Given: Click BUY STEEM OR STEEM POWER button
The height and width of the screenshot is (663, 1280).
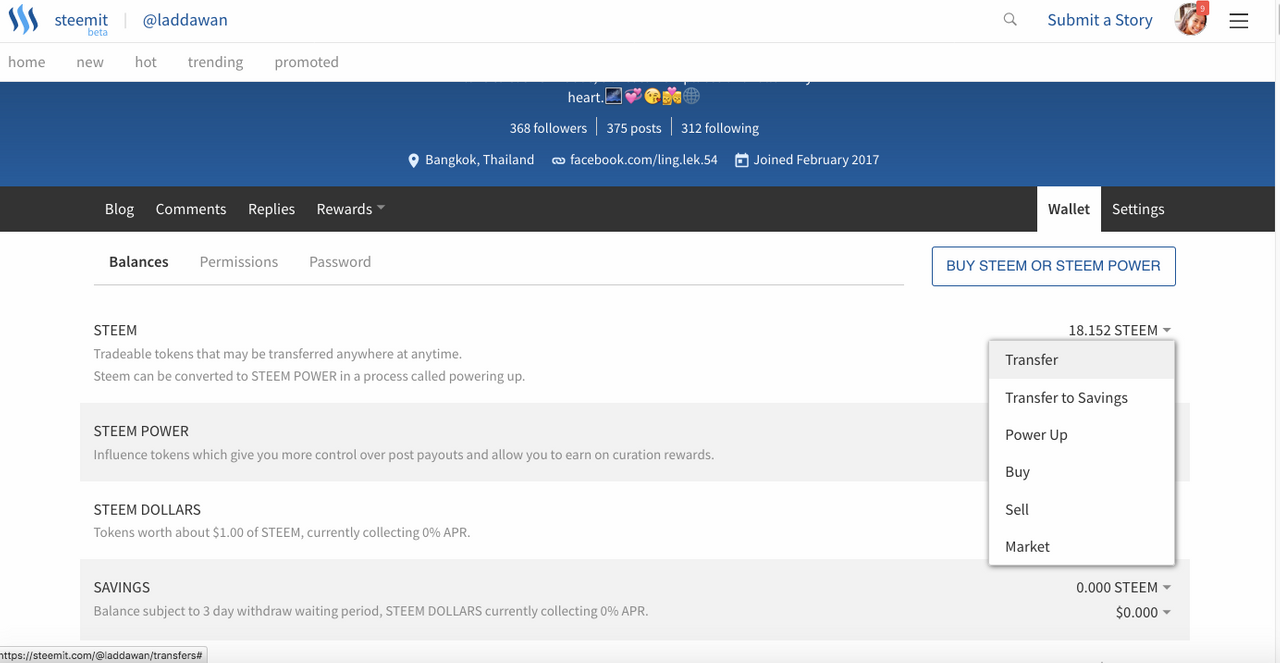Looking at the screenshot, I should coord(1054,266).
